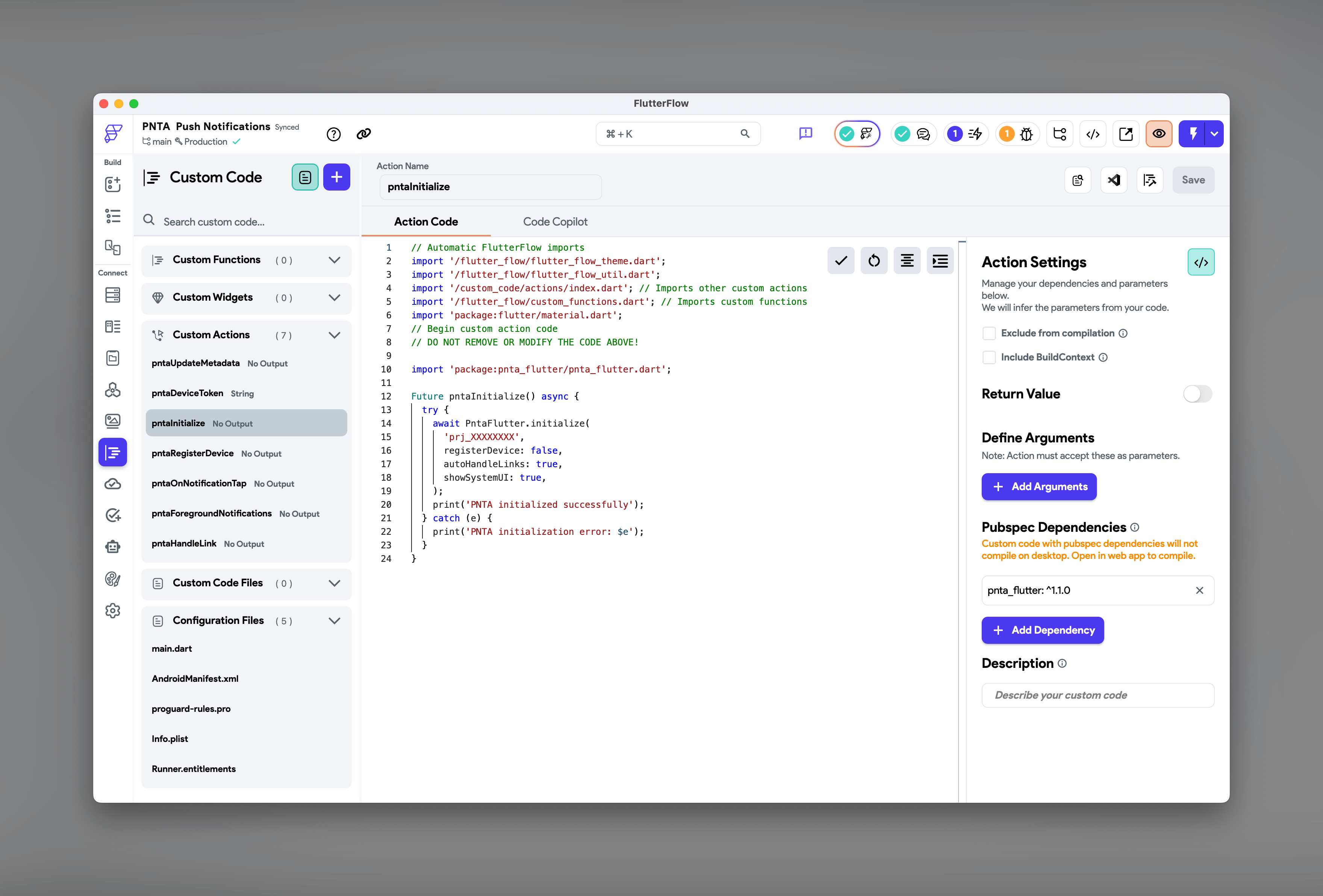Open the branching icon in top bar
This screenshot has width=1323, height=896.
click(1060, 134)
